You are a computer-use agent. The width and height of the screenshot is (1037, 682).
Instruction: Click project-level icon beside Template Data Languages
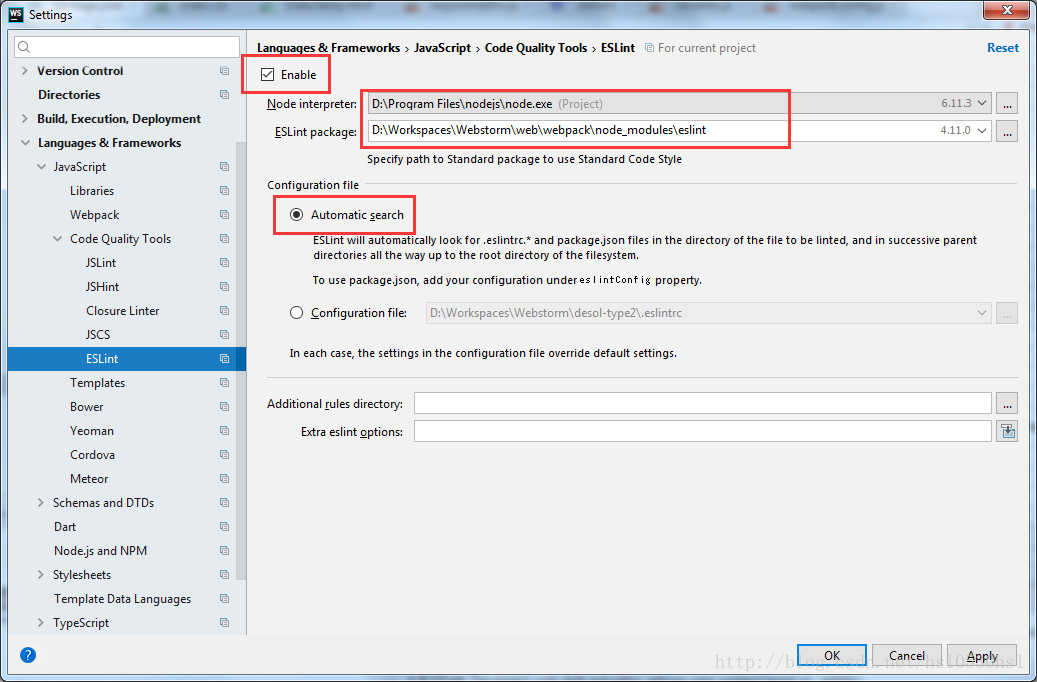click(x=224, y=599)
